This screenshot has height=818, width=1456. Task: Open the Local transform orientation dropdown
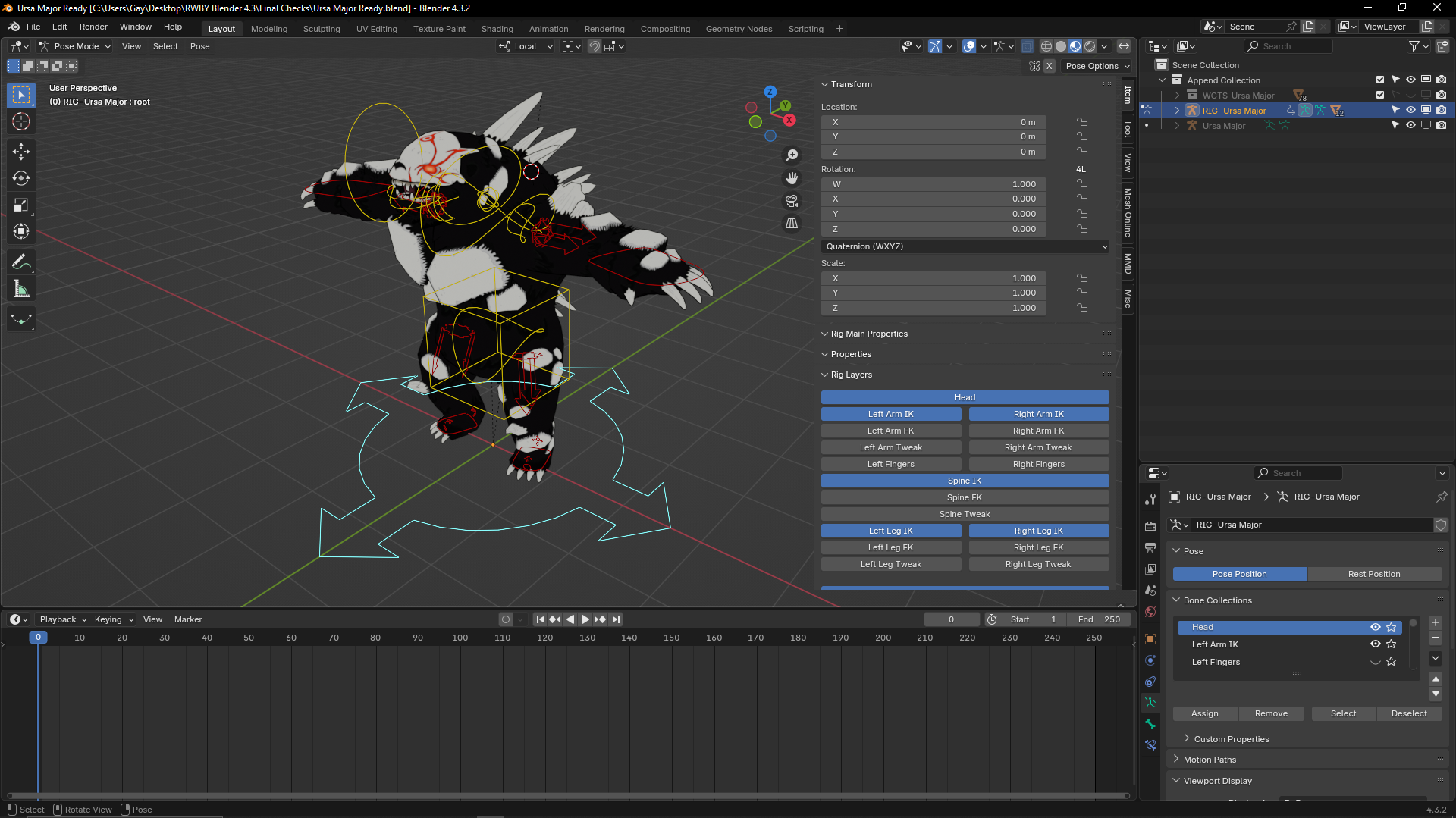click(x=526, y=46)
